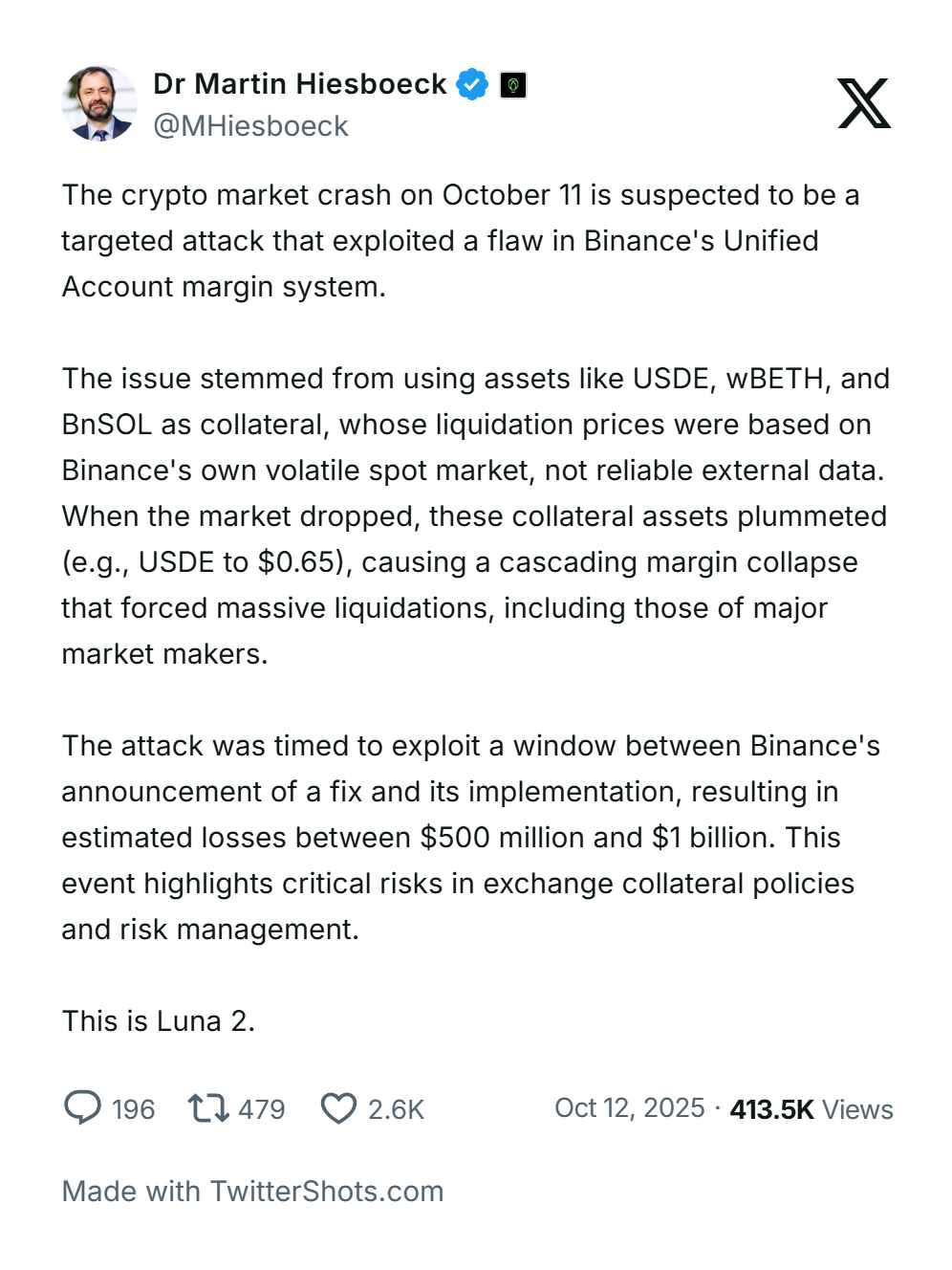952x1270 pixels.
Task: Click the green affiliate badge beside the name
Action: point(513,85)
